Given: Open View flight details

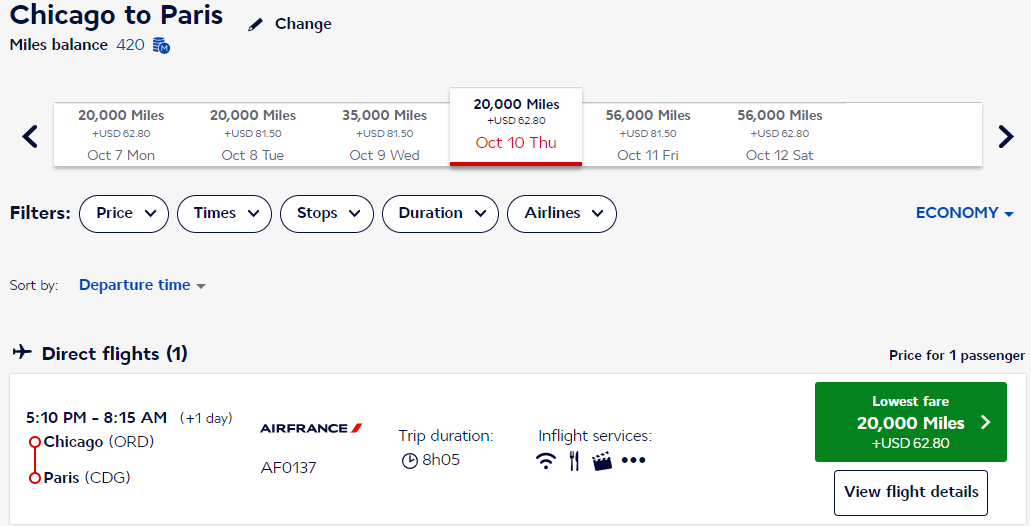Looking at the screenshot, I should [x=910, y=492].
